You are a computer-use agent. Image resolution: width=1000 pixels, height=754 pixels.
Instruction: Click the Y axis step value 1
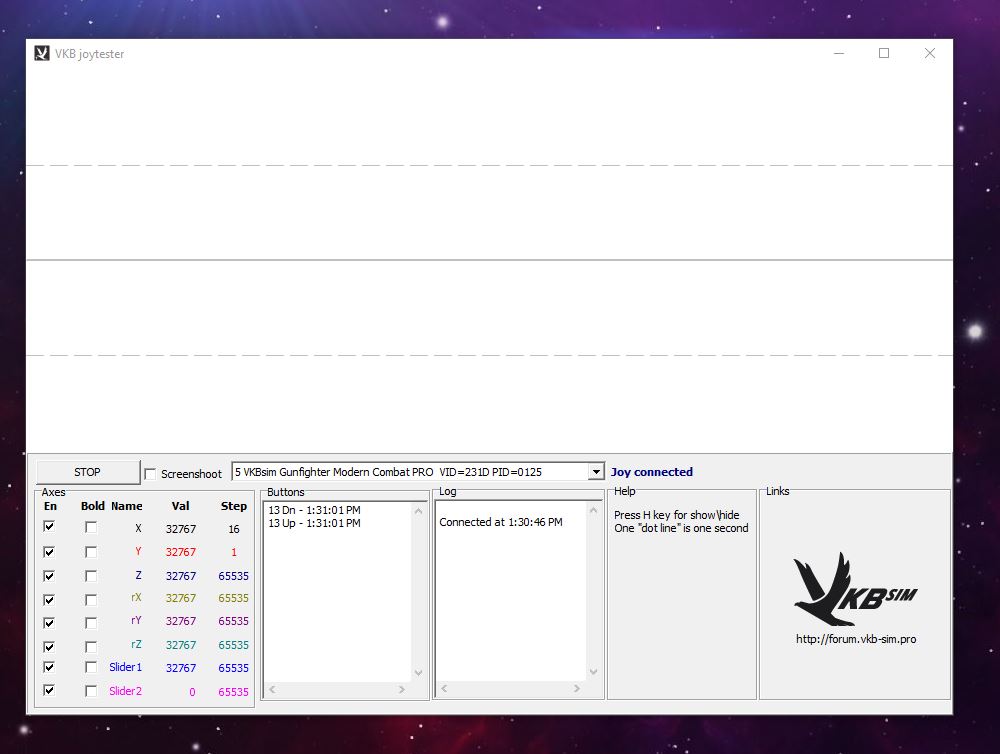click(234, 552)
